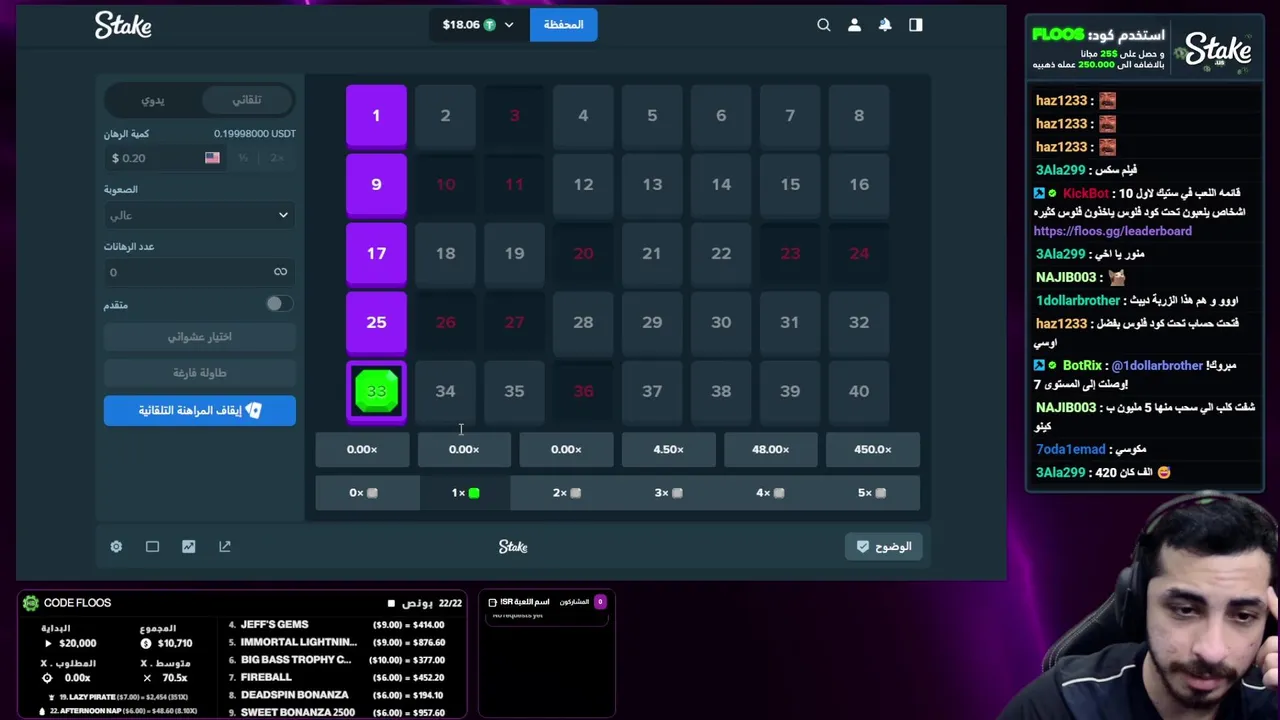
Task: Click the clear table (طاولة فارغة) button
Action: tap(200, 373)
